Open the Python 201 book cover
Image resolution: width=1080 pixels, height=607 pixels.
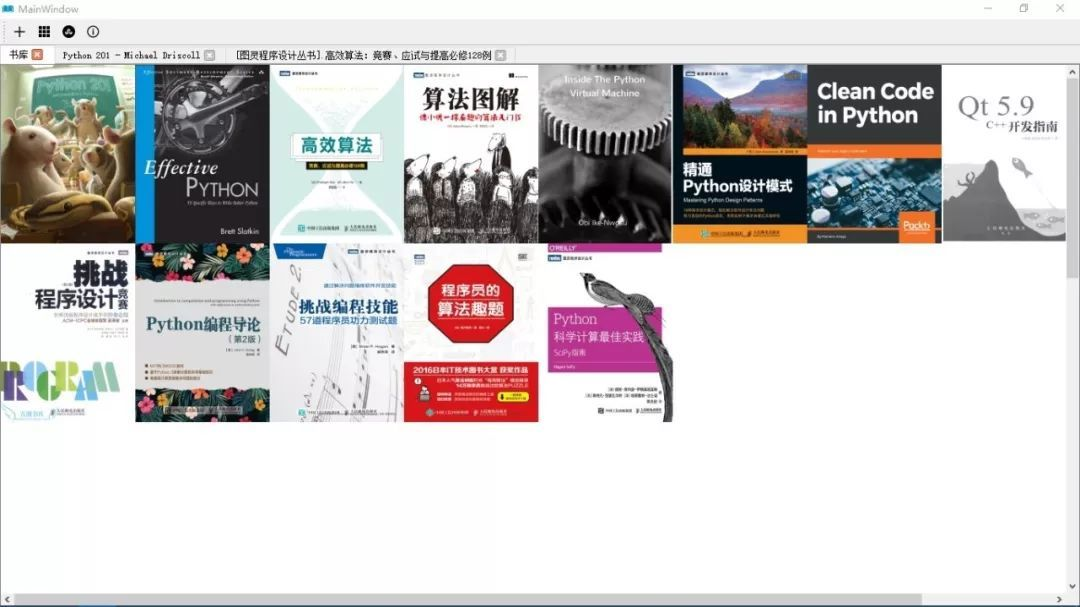(68, 154)
